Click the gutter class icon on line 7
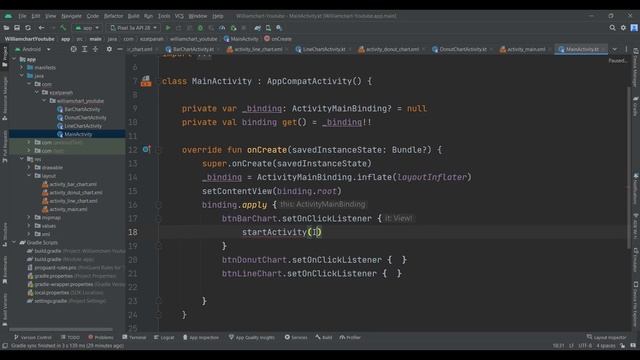Image resolution: width=640 pixels, height=360 pixels. pyautogui.click(x=146, y=81)
